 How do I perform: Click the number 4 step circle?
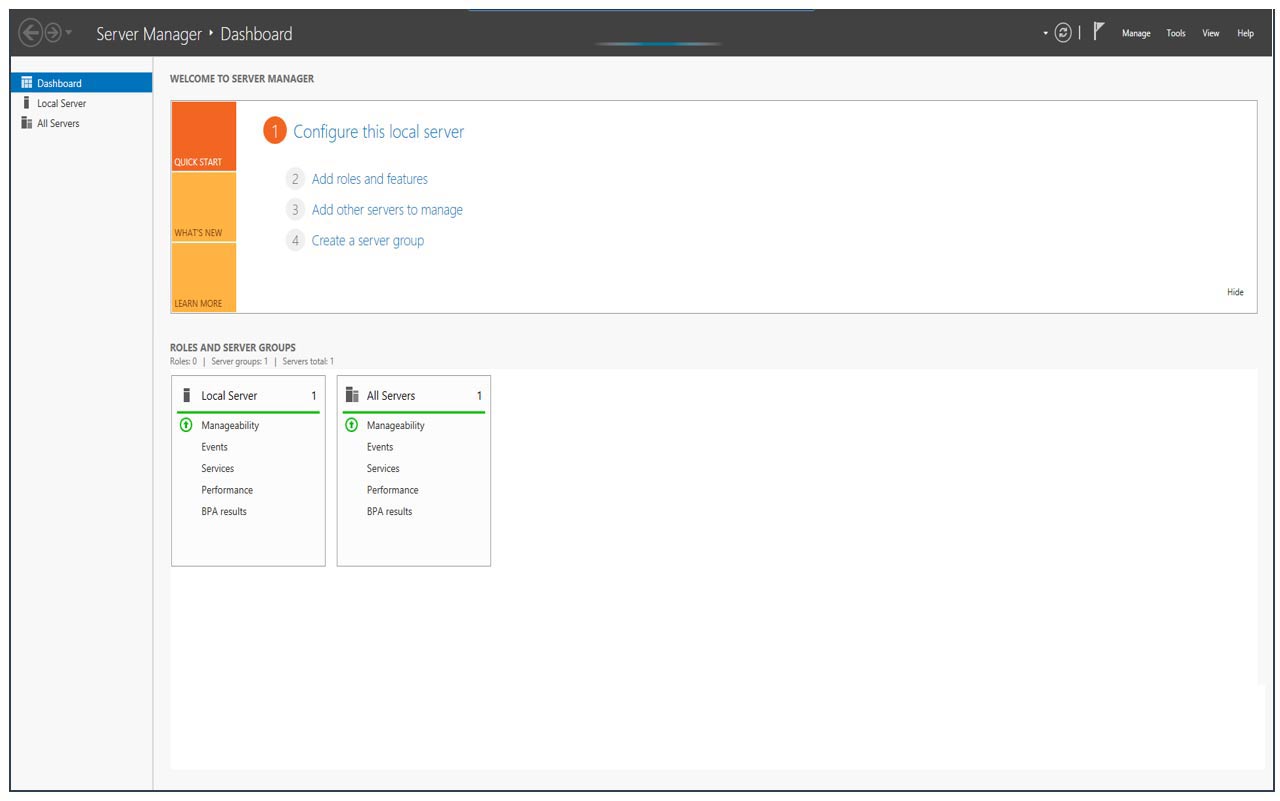point(295,241)
